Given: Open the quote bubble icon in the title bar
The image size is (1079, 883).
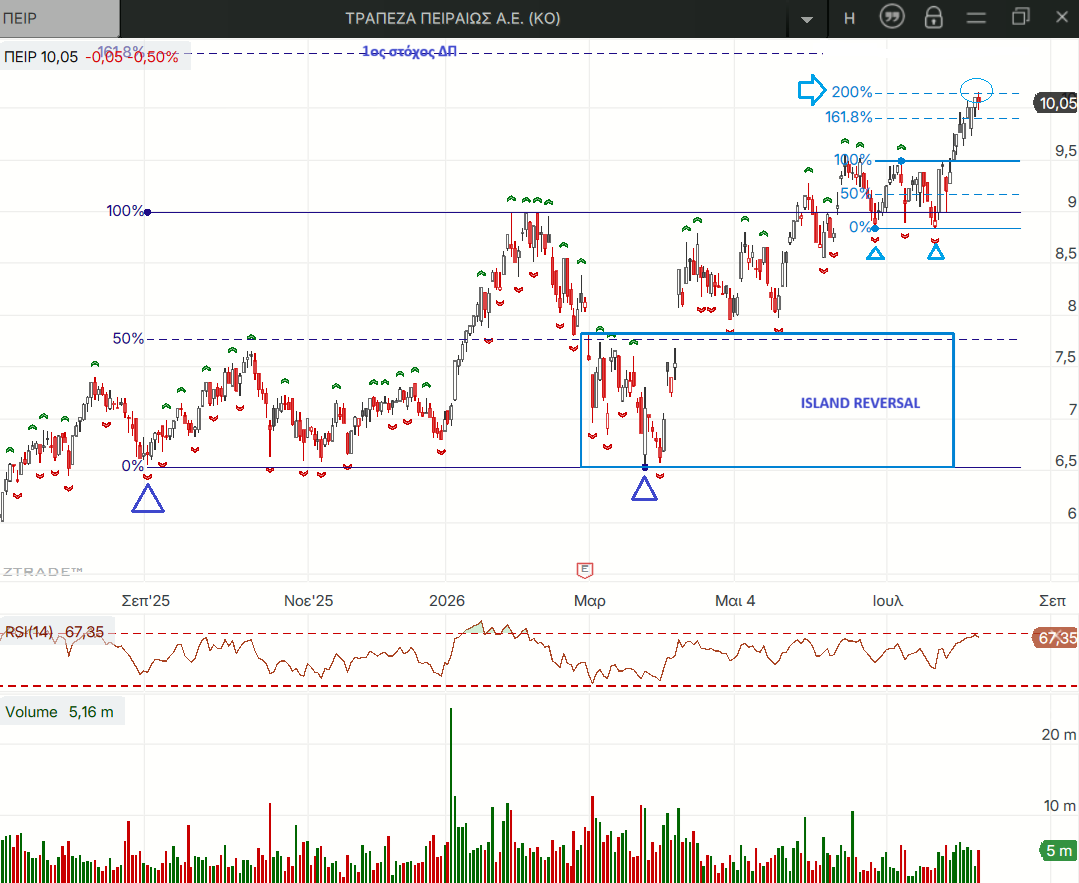Looking at the screenshot, I should pos(892,17).
